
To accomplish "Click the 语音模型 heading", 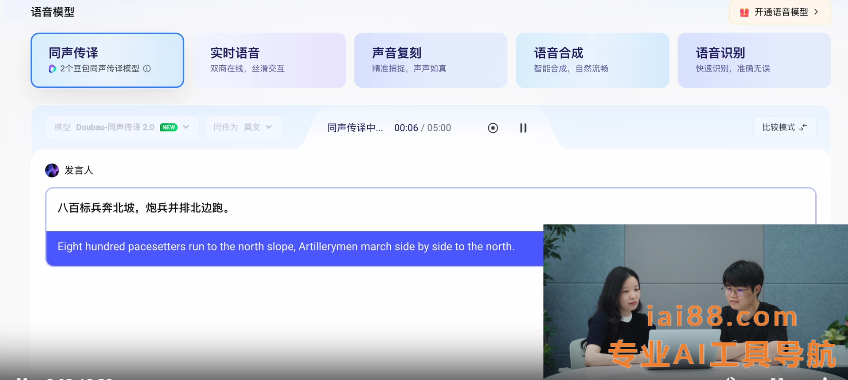I will click(52, 12).
